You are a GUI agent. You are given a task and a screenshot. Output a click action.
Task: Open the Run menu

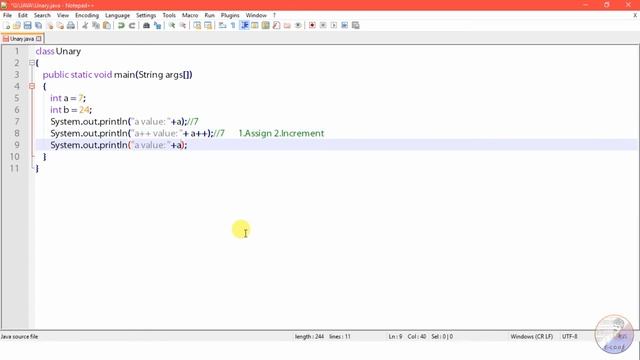point(209,15)
